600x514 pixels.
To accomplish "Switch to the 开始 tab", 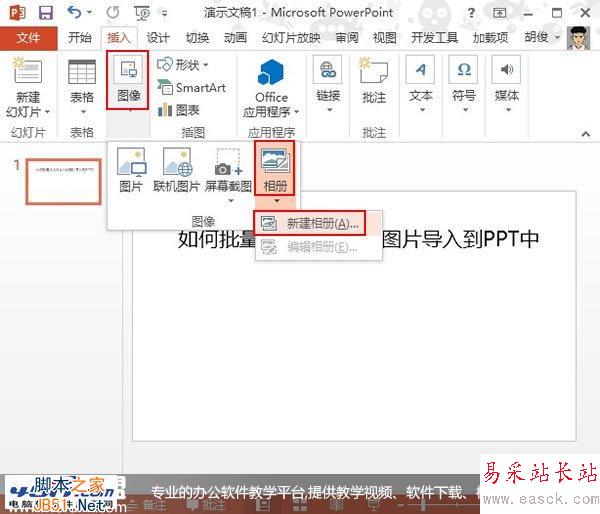I will (80, 38).
